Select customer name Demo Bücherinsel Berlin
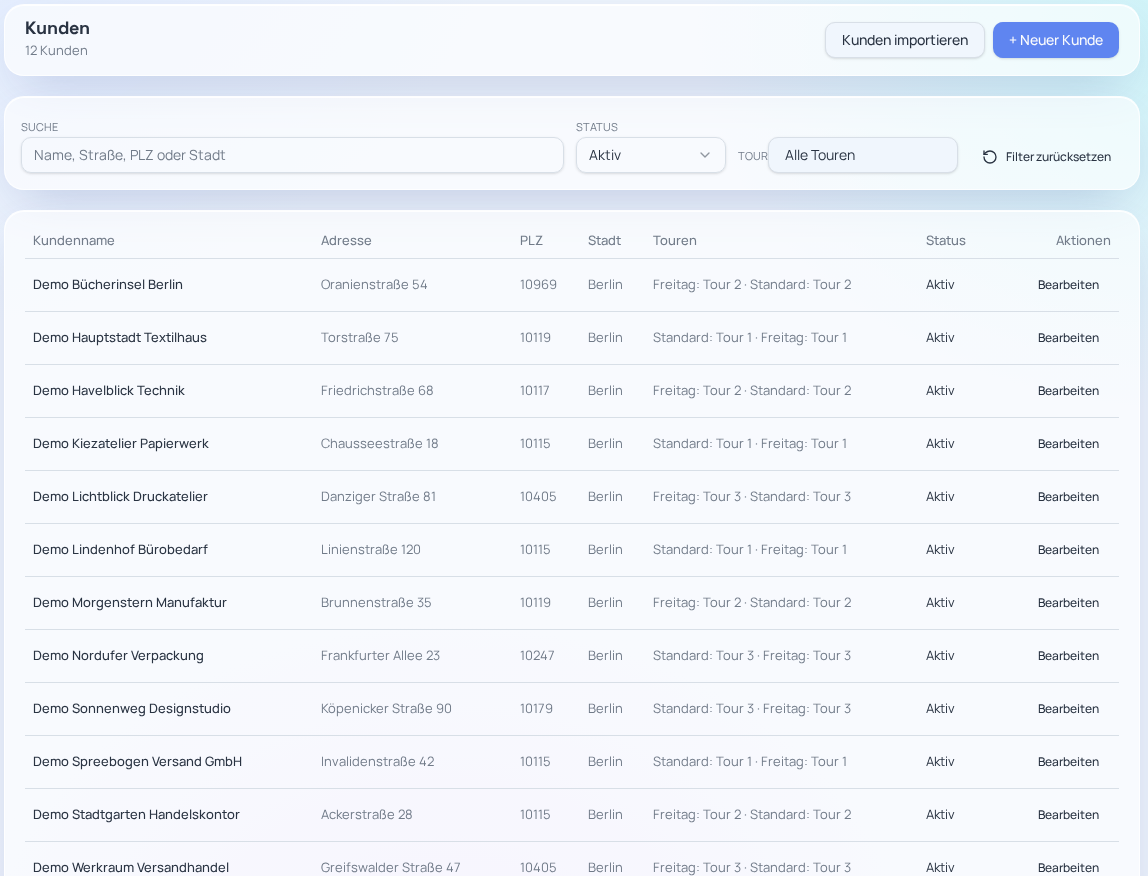 [x=108, y=284]
